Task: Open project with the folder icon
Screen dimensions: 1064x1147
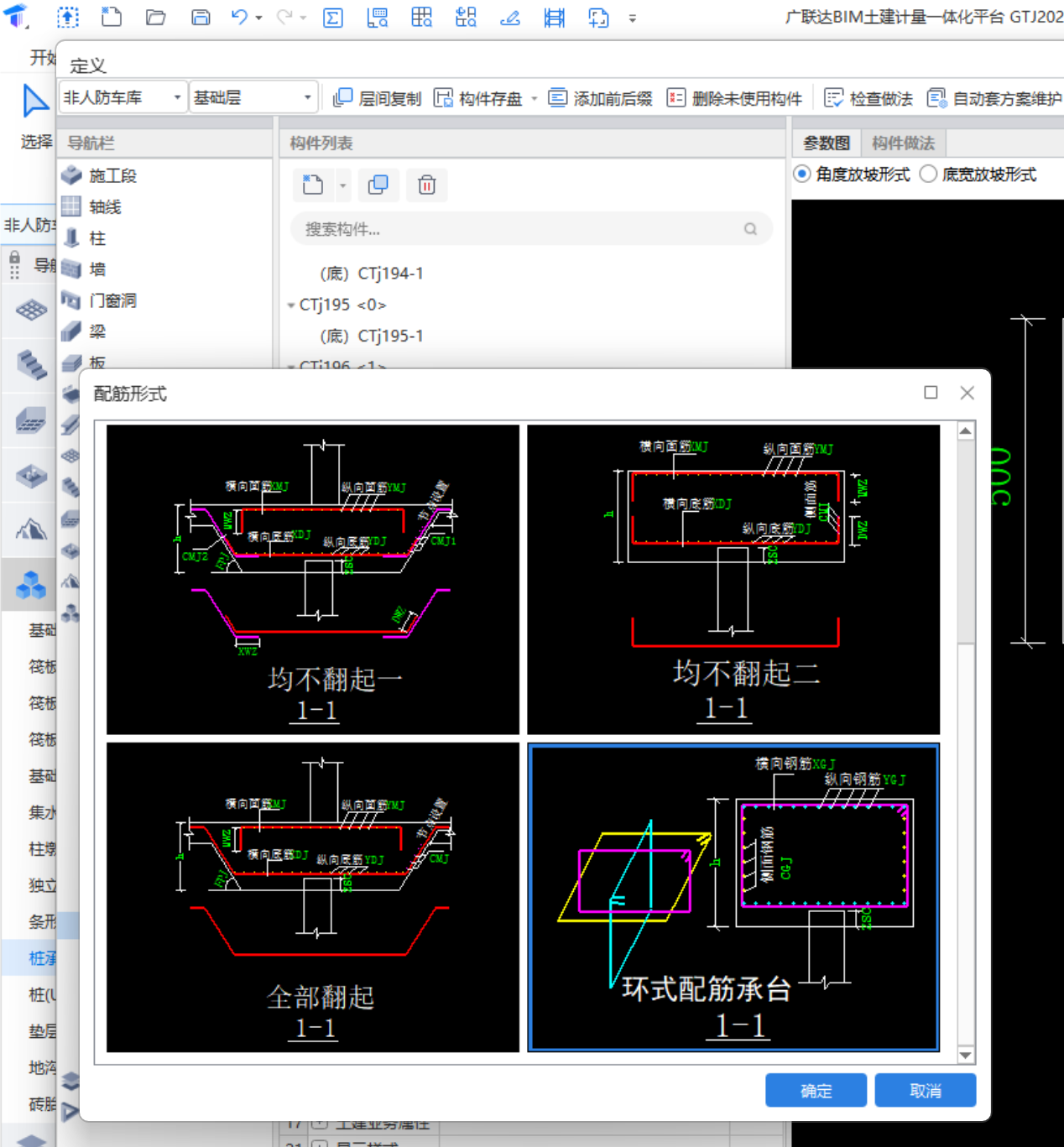Action: click(155, 17)
